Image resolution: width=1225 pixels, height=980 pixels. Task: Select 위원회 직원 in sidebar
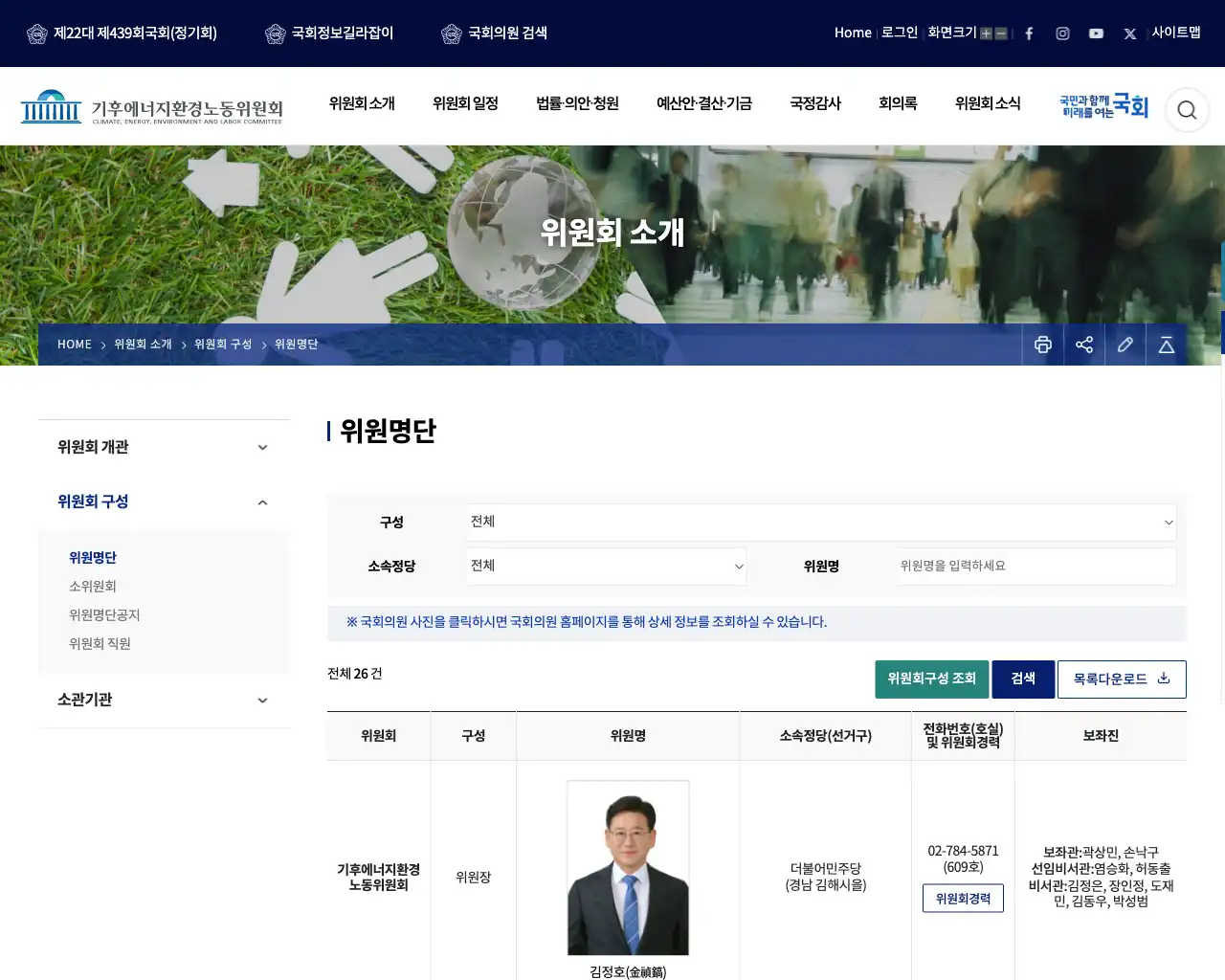coord(100,644)
